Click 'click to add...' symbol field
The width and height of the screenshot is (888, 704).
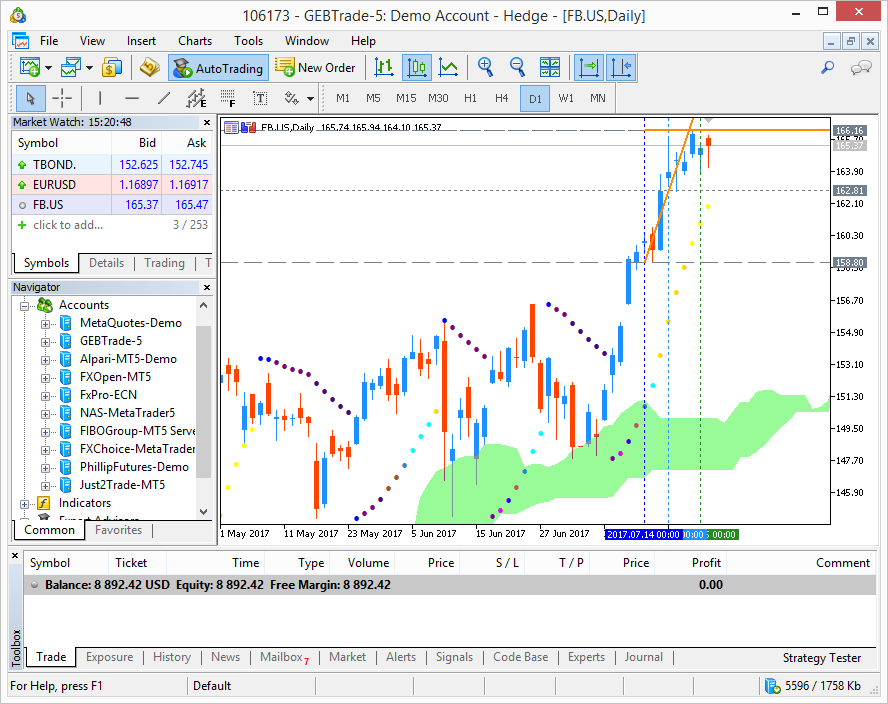pyautogui.click(x=68, y=225)
